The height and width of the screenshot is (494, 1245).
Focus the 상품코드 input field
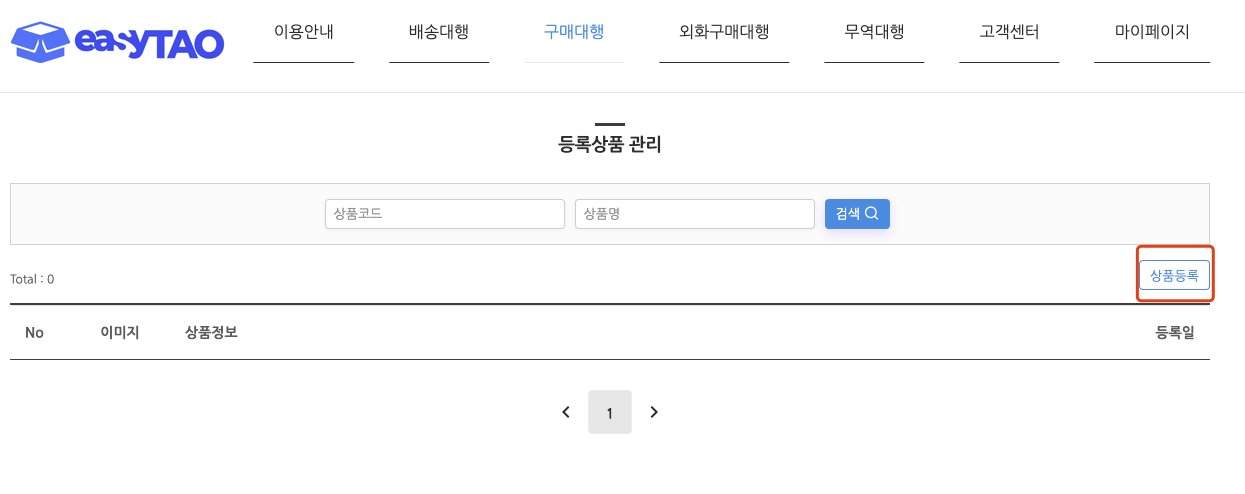pos(445,214)
